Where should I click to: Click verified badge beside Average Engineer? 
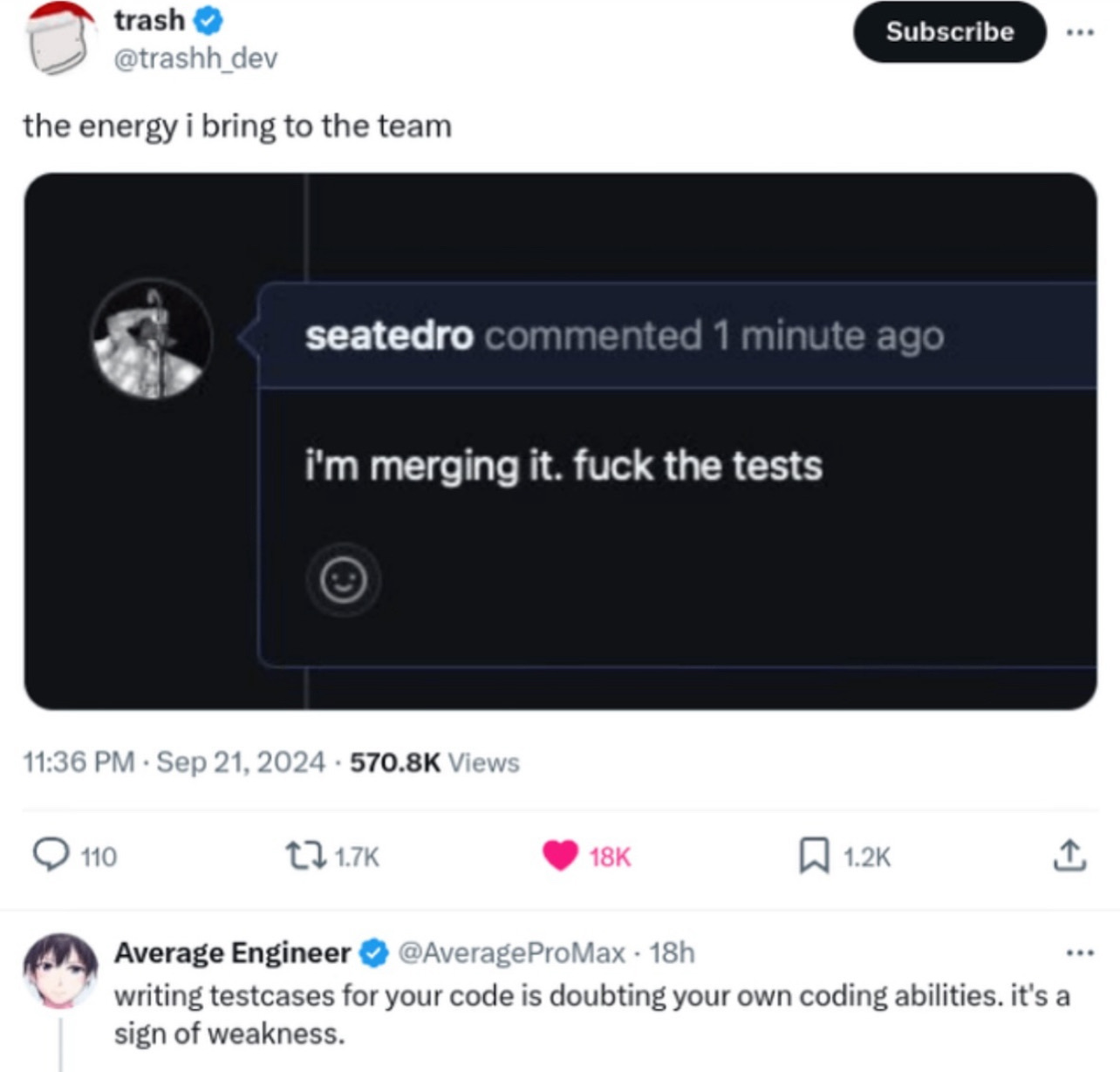[374, 953]
